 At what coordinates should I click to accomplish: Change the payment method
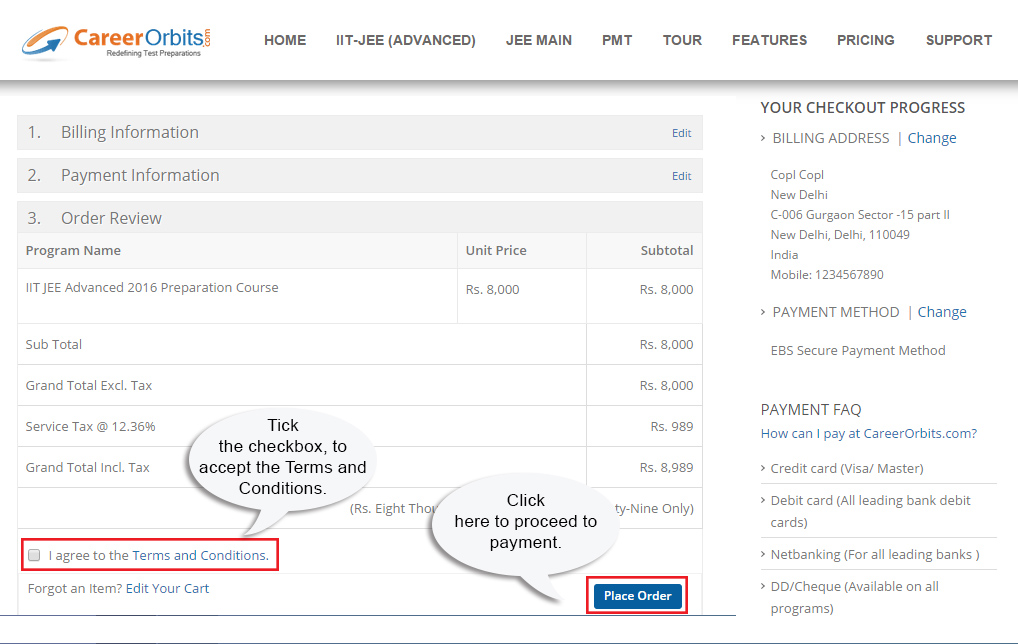(x=942, y=312)
